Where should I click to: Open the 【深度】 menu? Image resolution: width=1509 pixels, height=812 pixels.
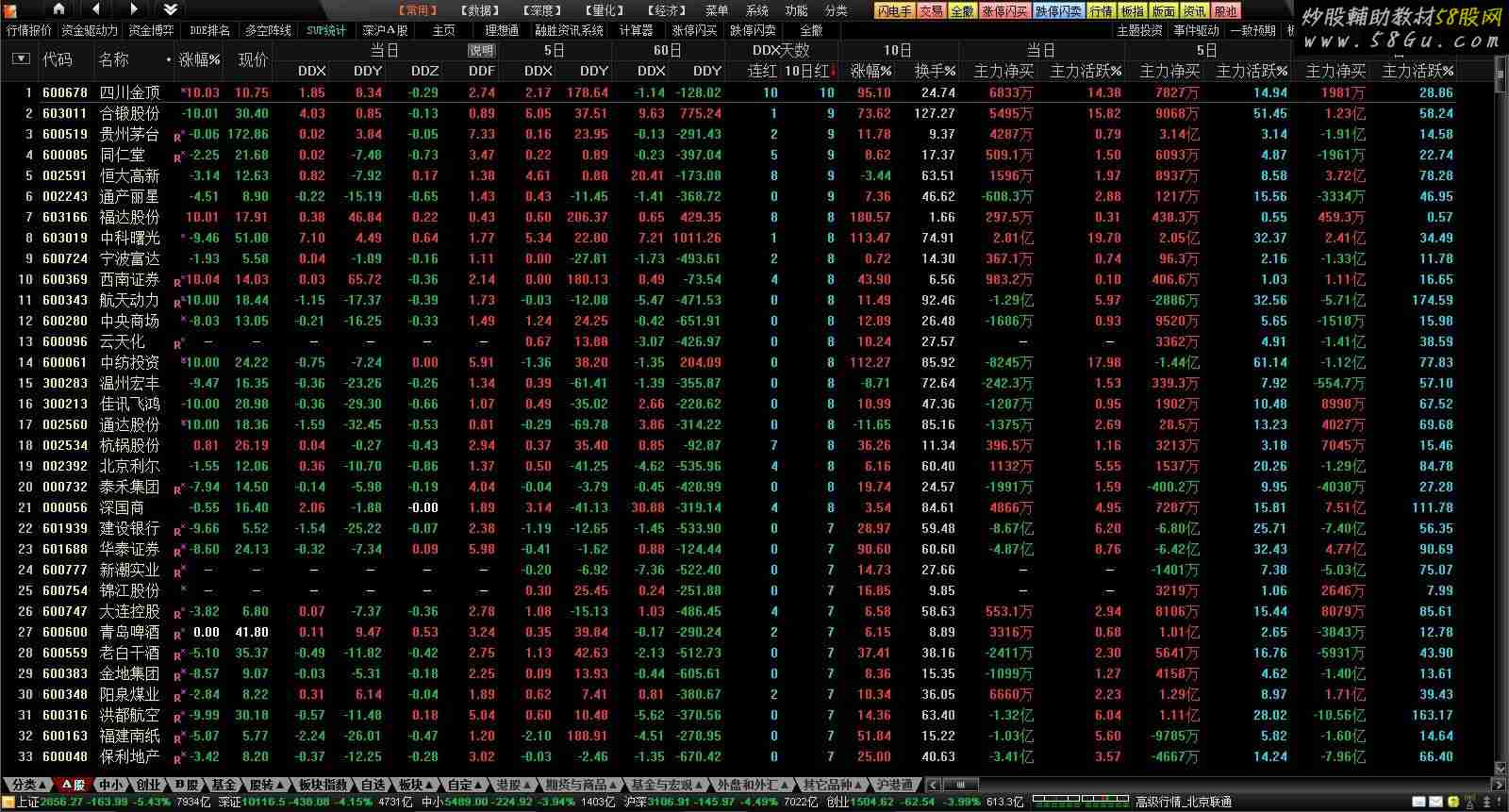(x=543, y=10)
